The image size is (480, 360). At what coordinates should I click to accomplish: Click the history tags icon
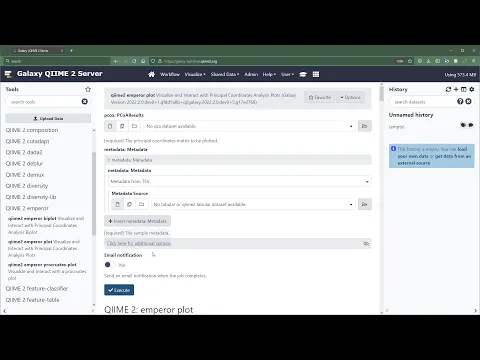(463, 125)
